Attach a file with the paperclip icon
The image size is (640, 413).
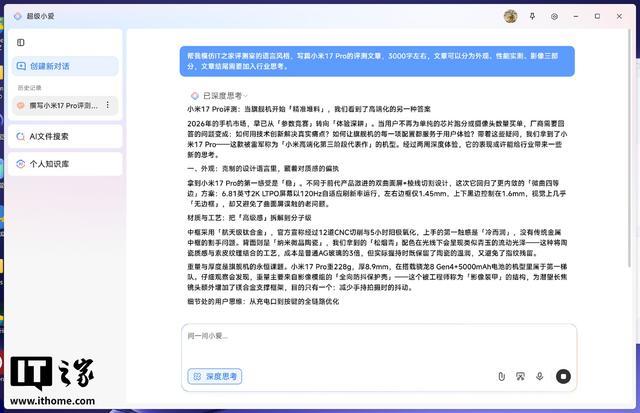click(x=502, y=376)
